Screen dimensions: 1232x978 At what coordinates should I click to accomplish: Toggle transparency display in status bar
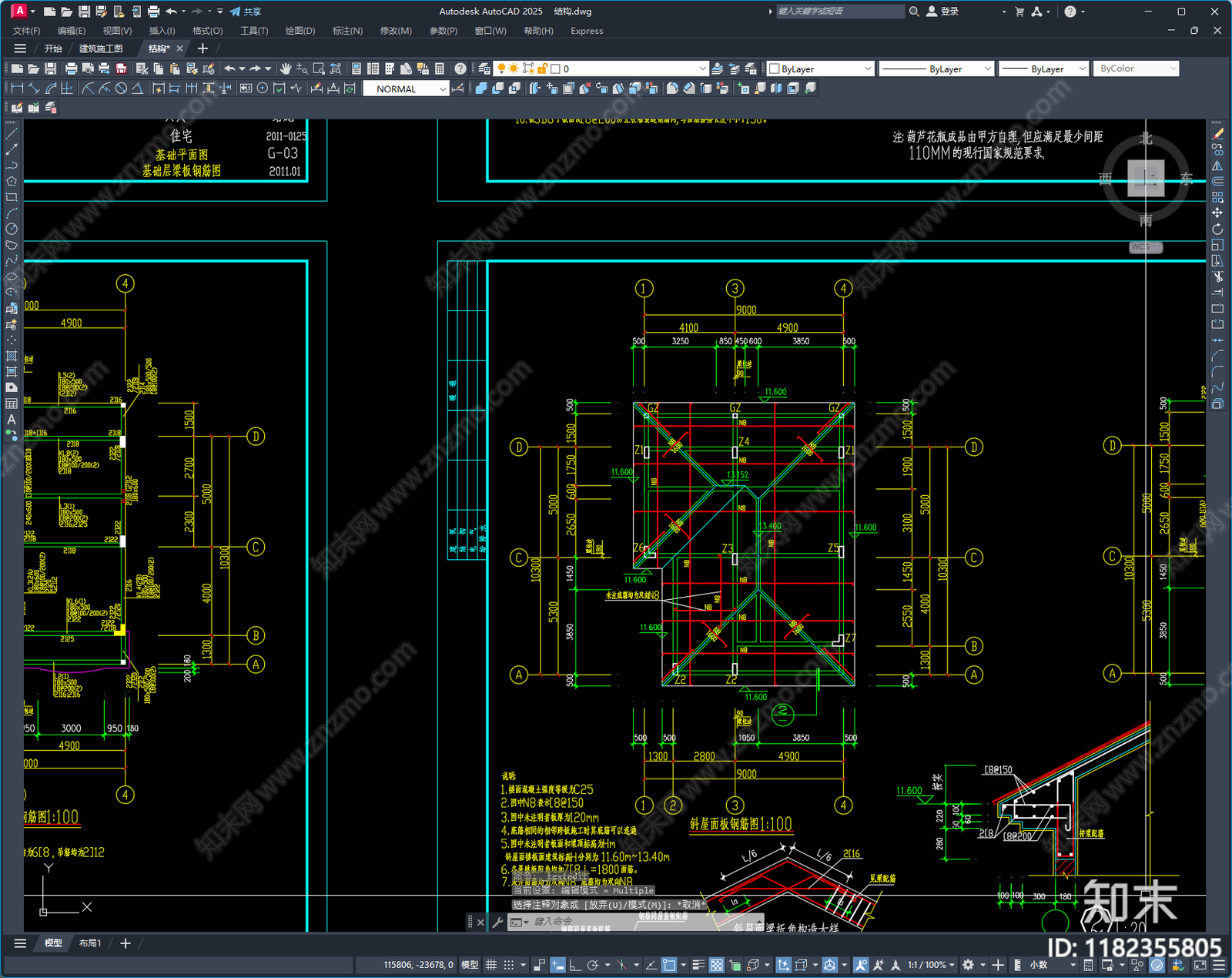tap(716, 965)
